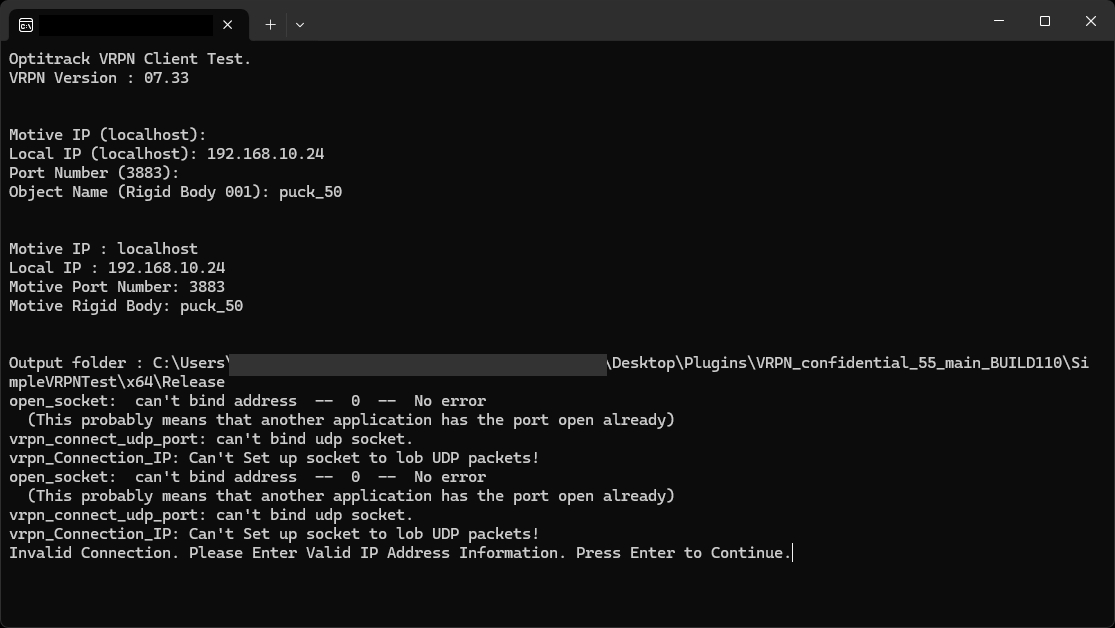Click the "Local IP (localhost): 192.168.10.24" prompt line
The width and height of the screenshot is (1115, 628).
[166, 154]
